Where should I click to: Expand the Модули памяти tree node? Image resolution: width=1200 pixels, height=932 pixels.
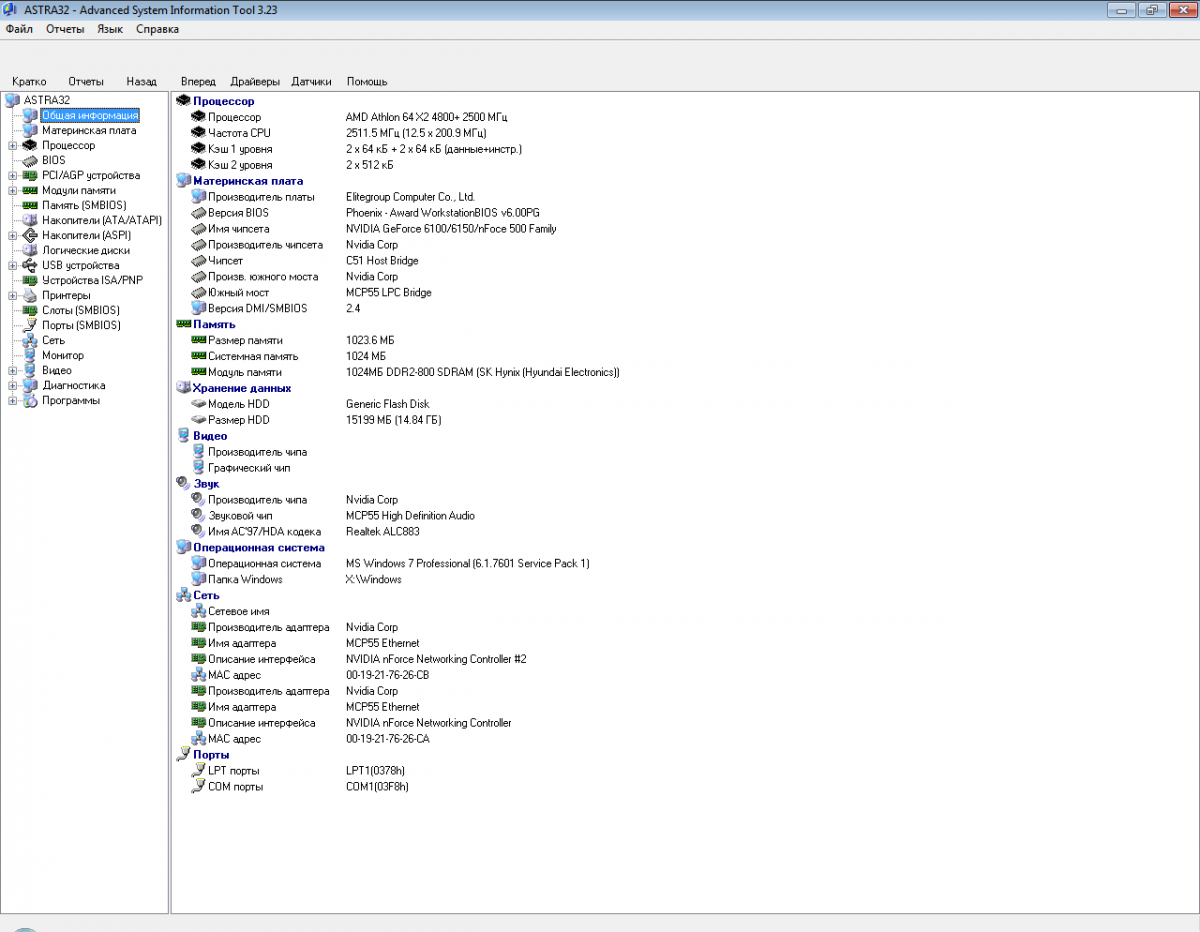point(12,191)
